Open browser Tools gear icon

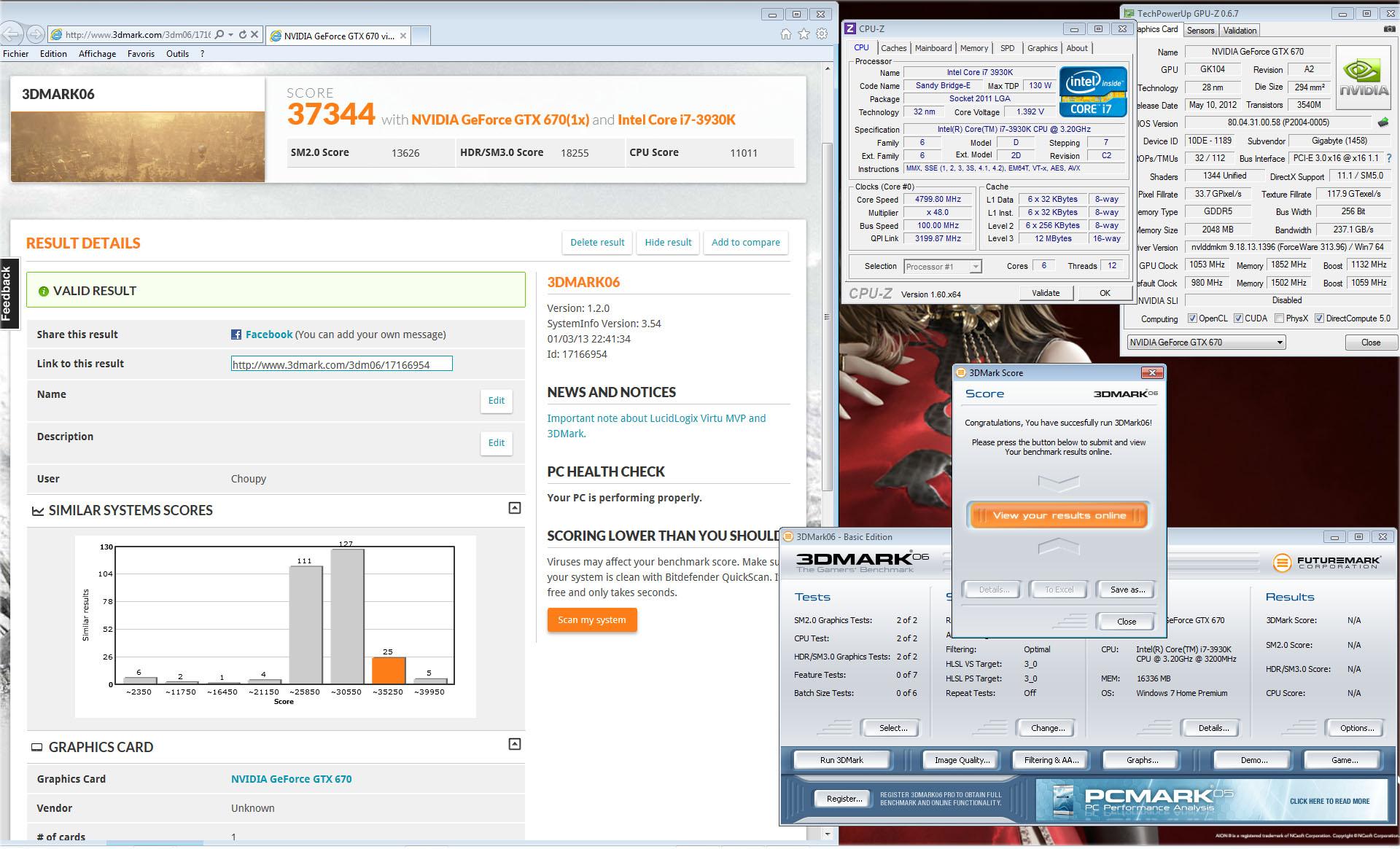click(822, 34)
